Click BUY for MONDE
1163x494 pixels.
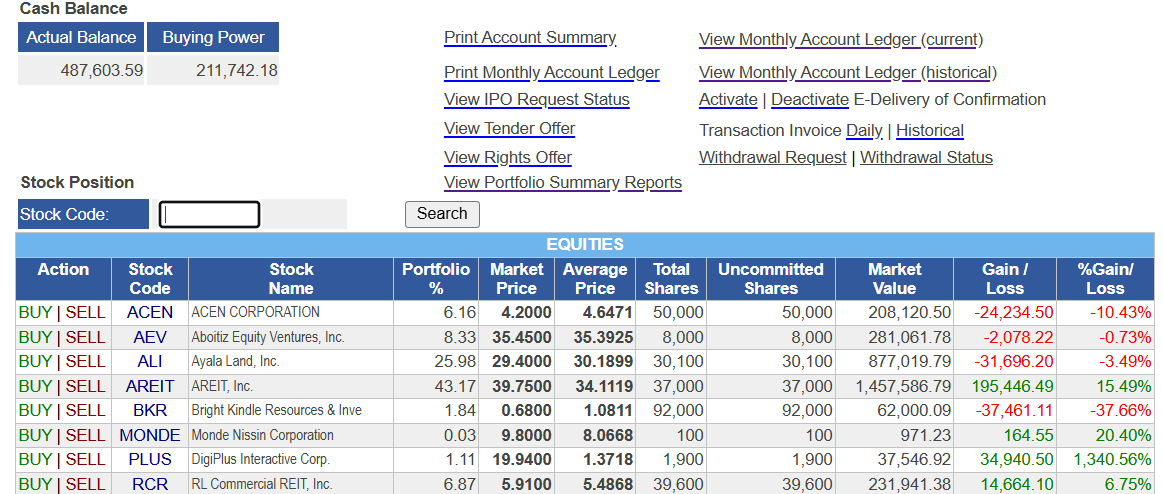(x=35, y=435)
